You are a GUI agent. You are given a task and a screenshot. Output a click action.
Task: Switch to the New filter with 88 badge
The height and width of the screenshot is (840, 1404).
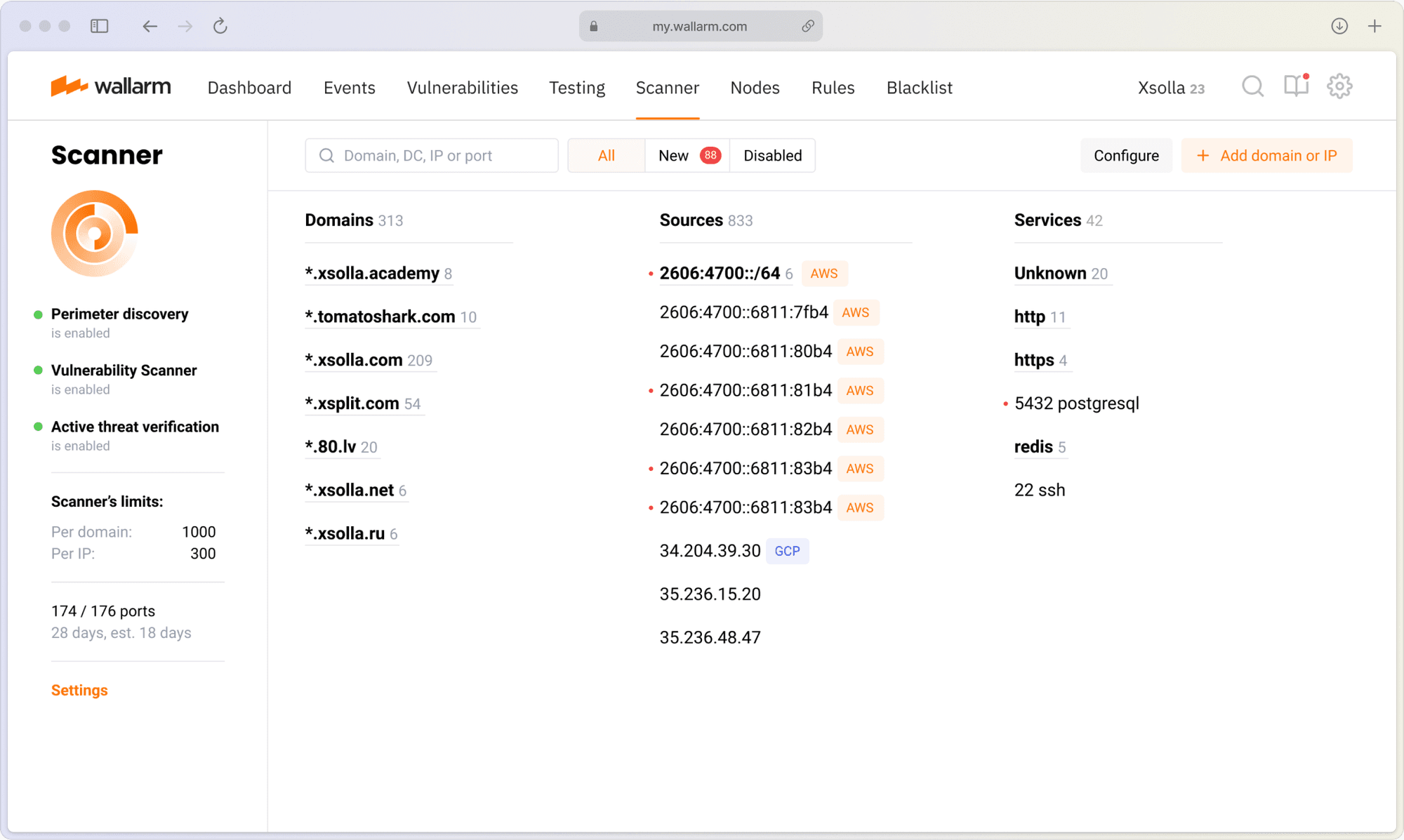click(x=688, y=155)
